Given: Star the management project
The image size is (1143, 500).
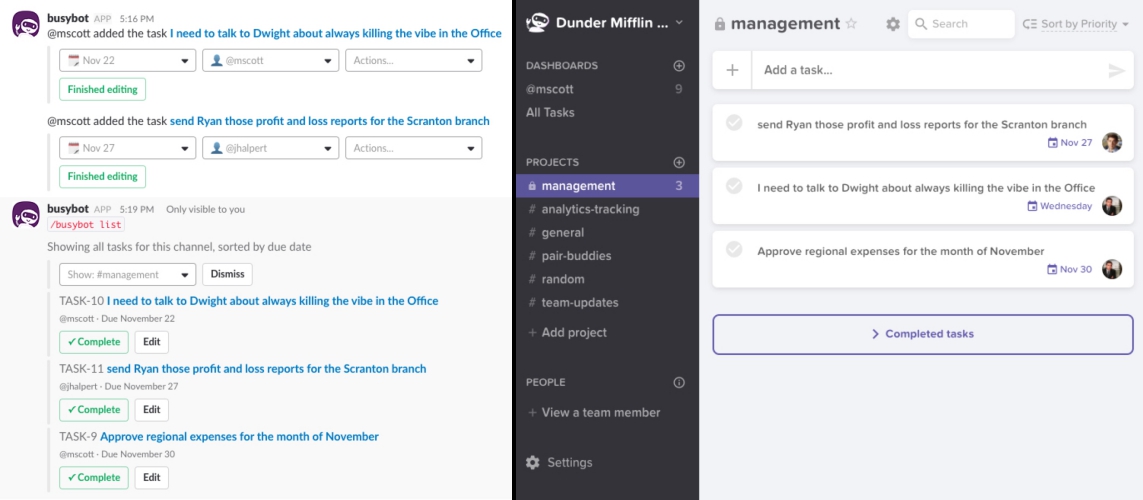Looking at the screenshot, I should 851,24.
